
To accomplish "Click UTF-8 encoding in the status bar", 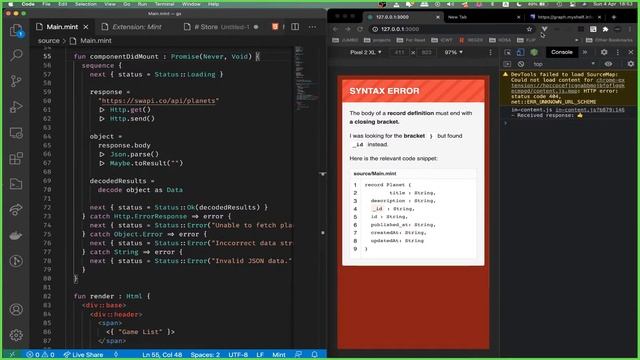I will click(x=238, y=354).
